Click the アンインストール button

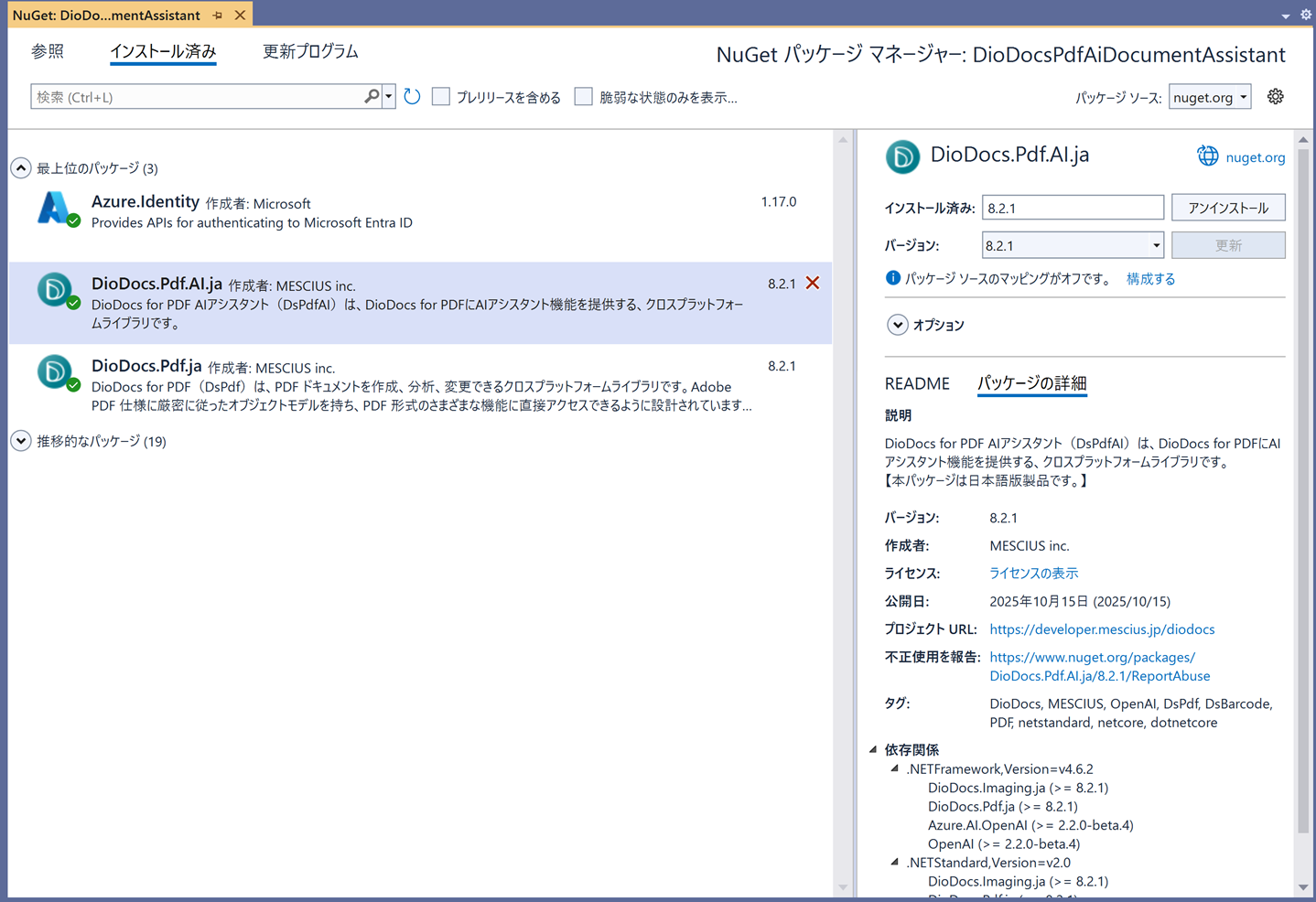tap(1227, 208)
